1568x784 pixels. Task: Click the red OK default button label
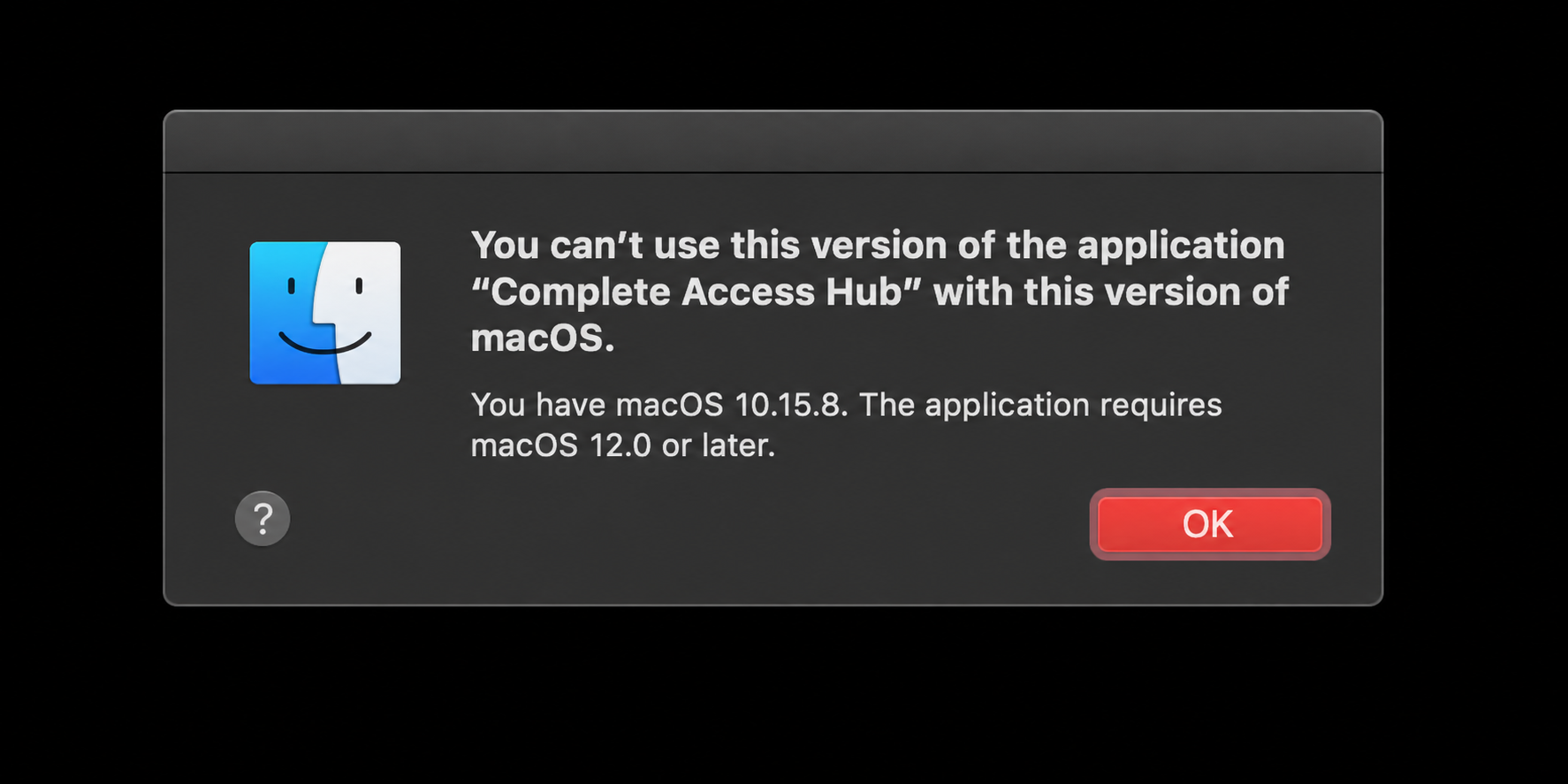[x=1207, y=524]
